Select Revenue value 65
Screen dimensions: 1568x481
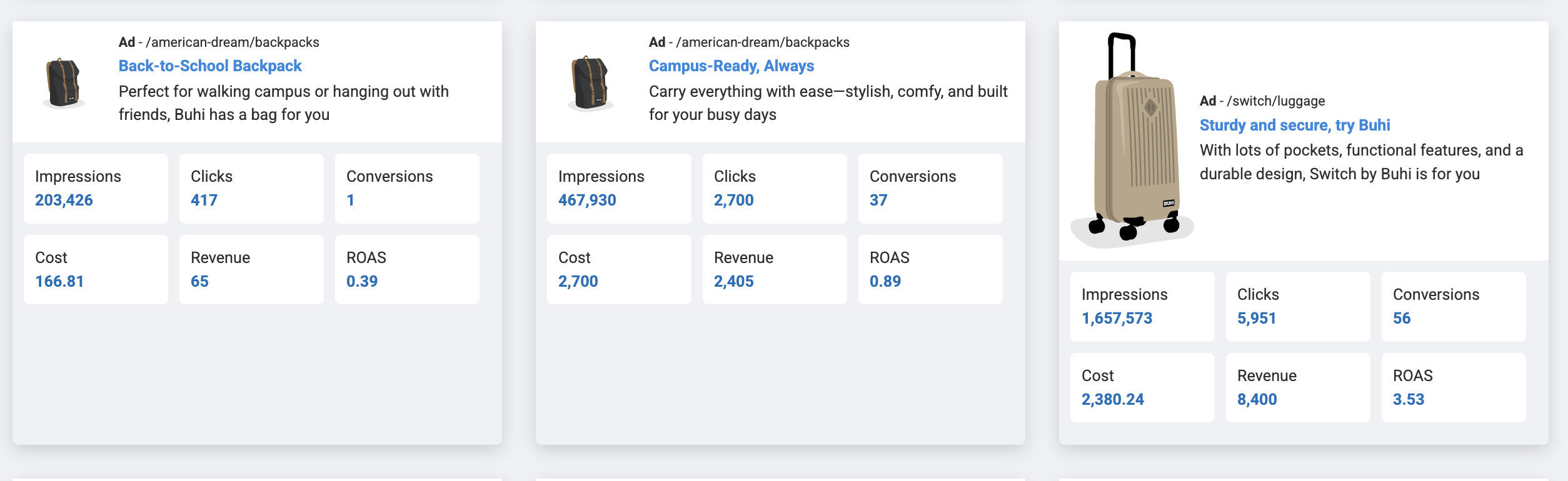pos(199,282)
